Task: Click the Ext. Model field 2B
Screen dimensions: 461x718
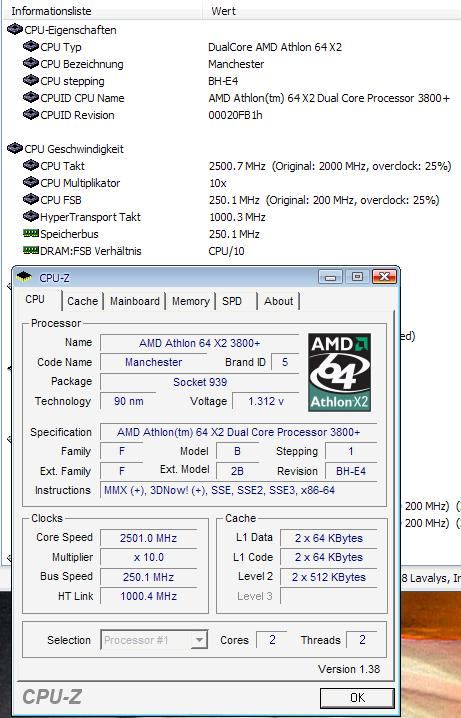Action: pos(237,471)
